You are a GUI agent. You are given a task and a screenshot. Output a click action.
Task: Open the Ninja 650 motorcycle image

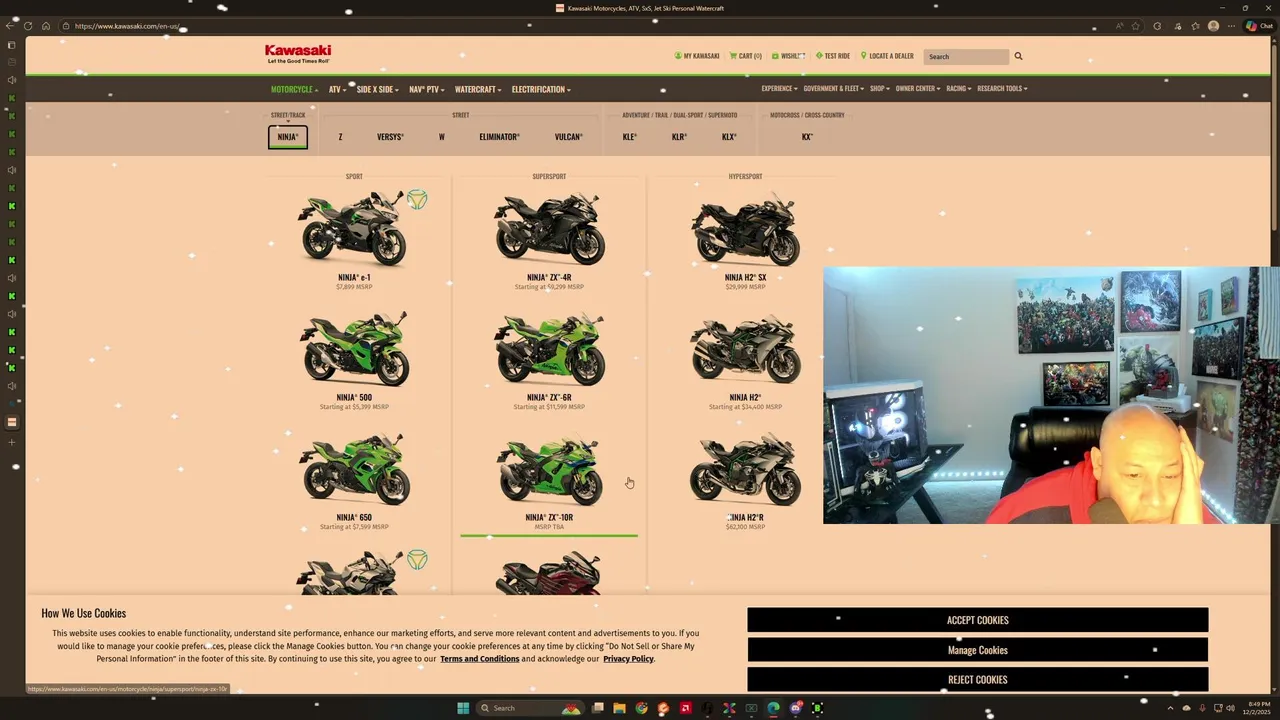(x=354, y=469)
